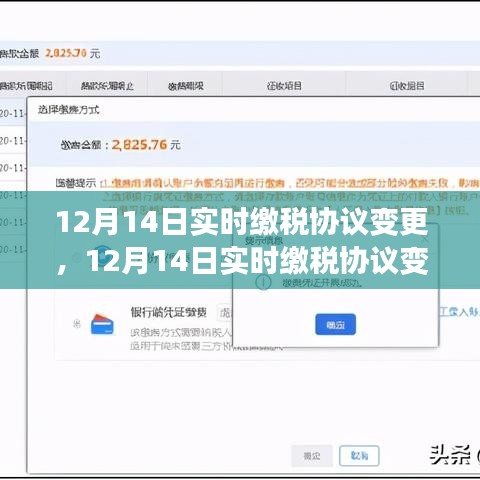Confirm the message dialog with blue button
The height and width of the screenshot is (480, 480).
pos(335,324)
